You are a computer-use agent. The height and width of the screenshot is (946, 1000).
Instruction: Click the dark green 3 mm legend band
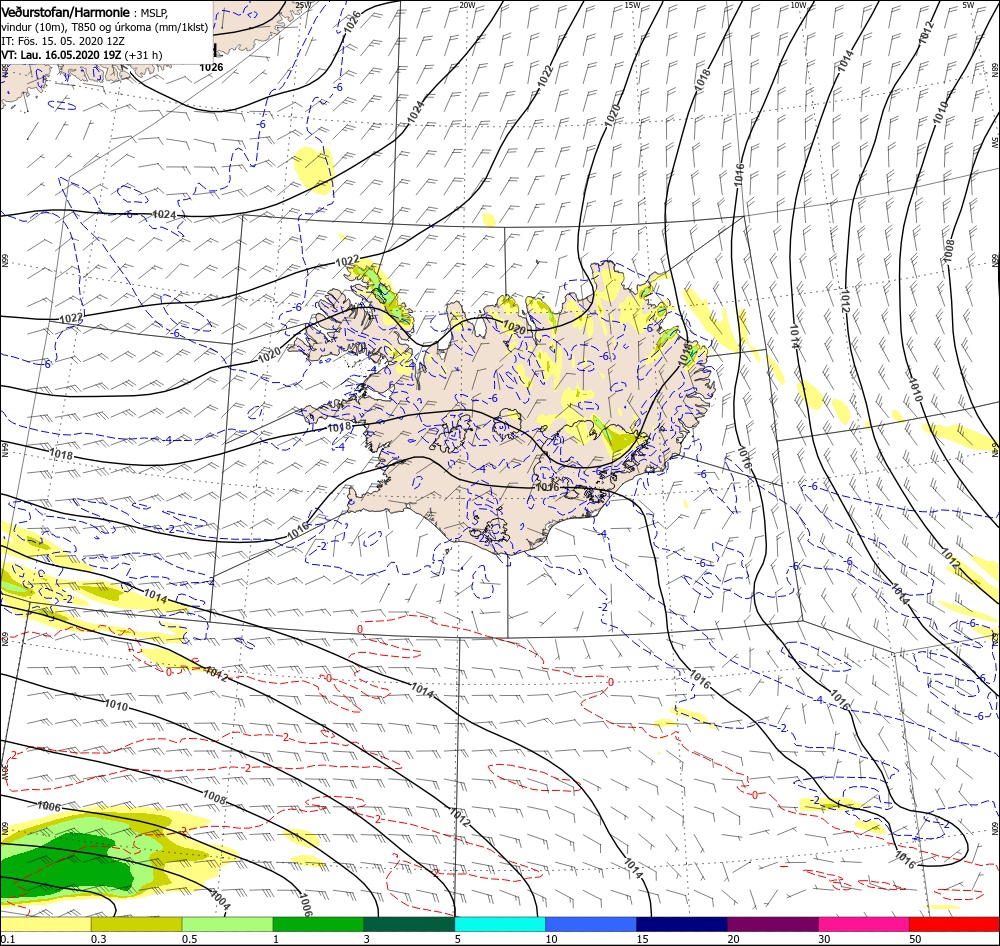point(409,924)
